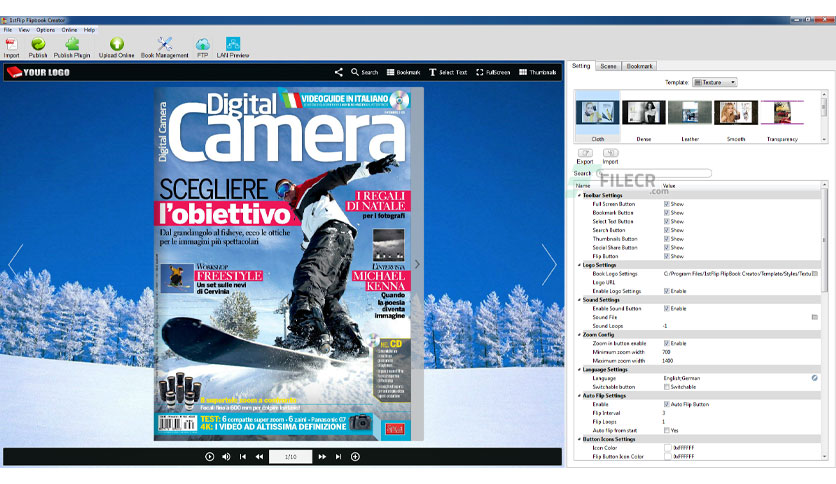
Task: Click the Icon Color swatch
Action: [668, 448]
